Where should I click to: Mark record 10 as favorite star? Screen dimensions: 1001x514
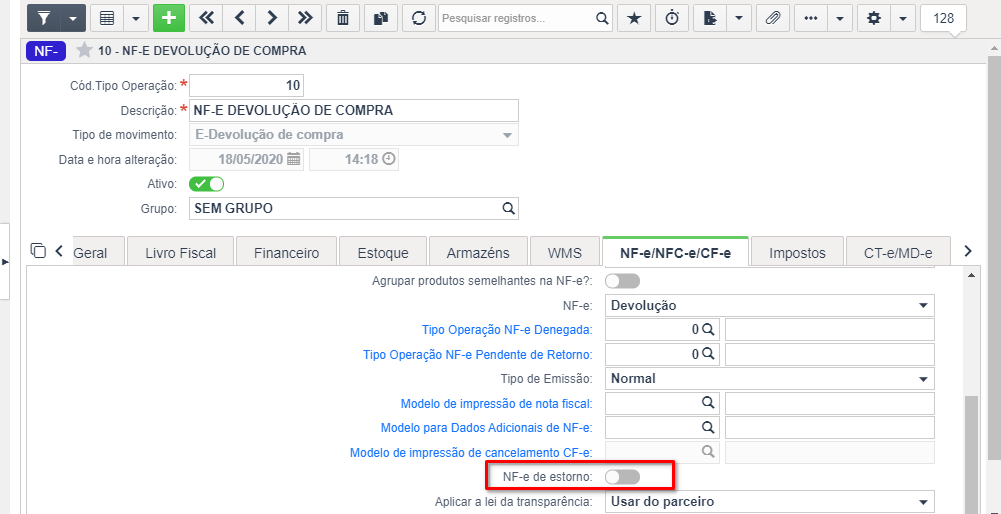click(x=84, y=50)
